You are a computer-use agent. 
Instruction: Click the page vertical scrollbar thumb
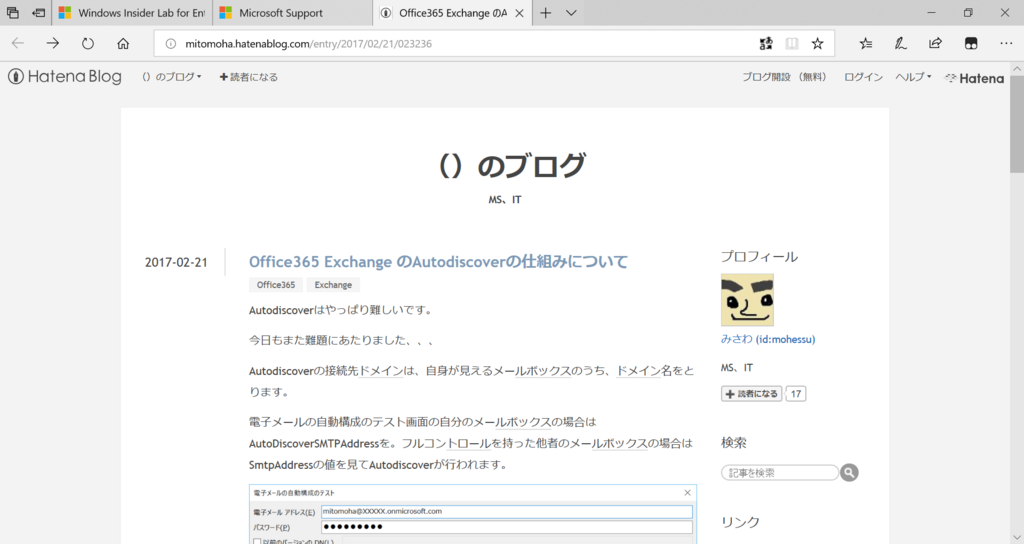pyautogui.click(x=1017, y=124)
